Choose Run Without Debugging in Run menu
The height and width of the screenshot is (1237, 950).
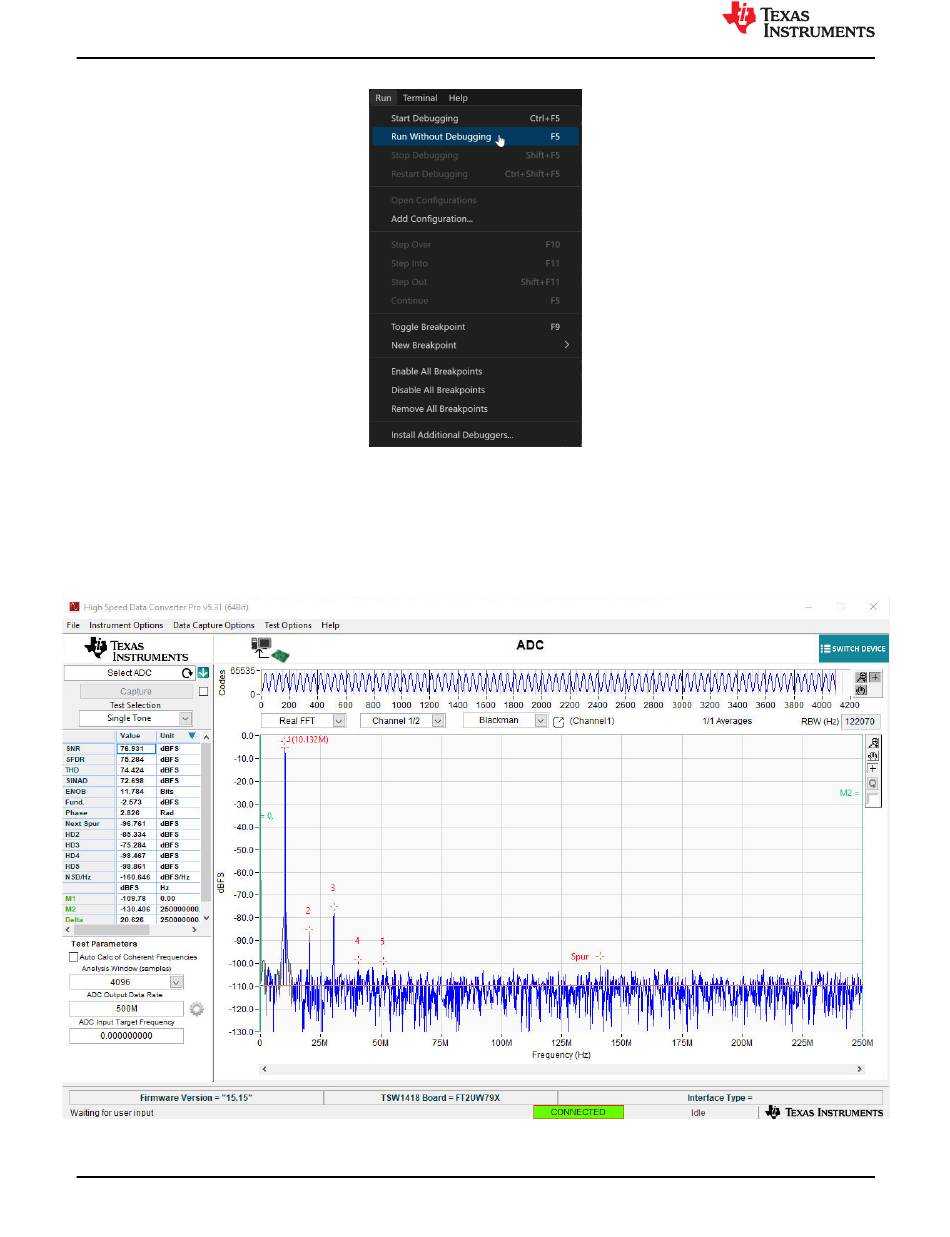pyautogui.click(x=476, y=137)
